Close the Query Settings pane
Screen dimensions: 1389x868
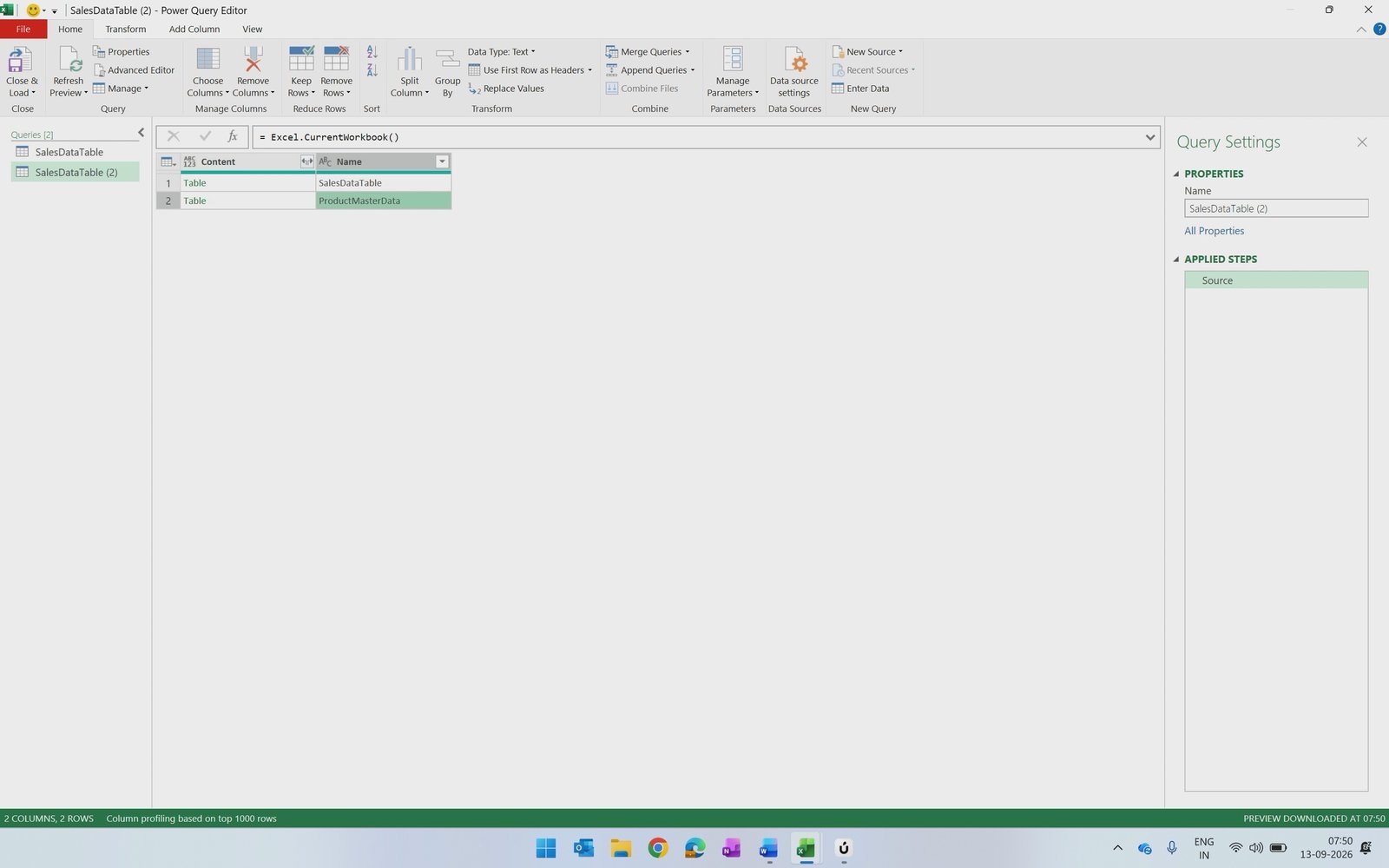[1362, 142]
